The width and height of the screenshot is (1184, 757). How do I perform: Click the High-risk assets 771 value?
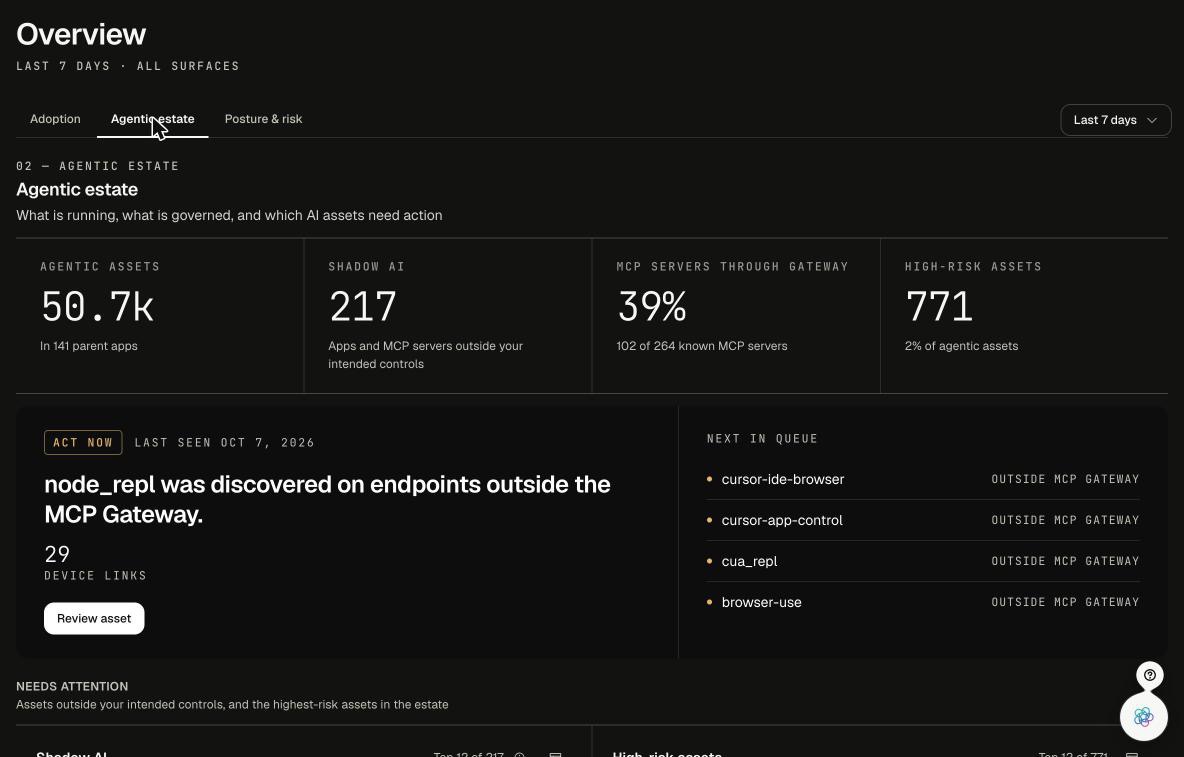[939, 306]
